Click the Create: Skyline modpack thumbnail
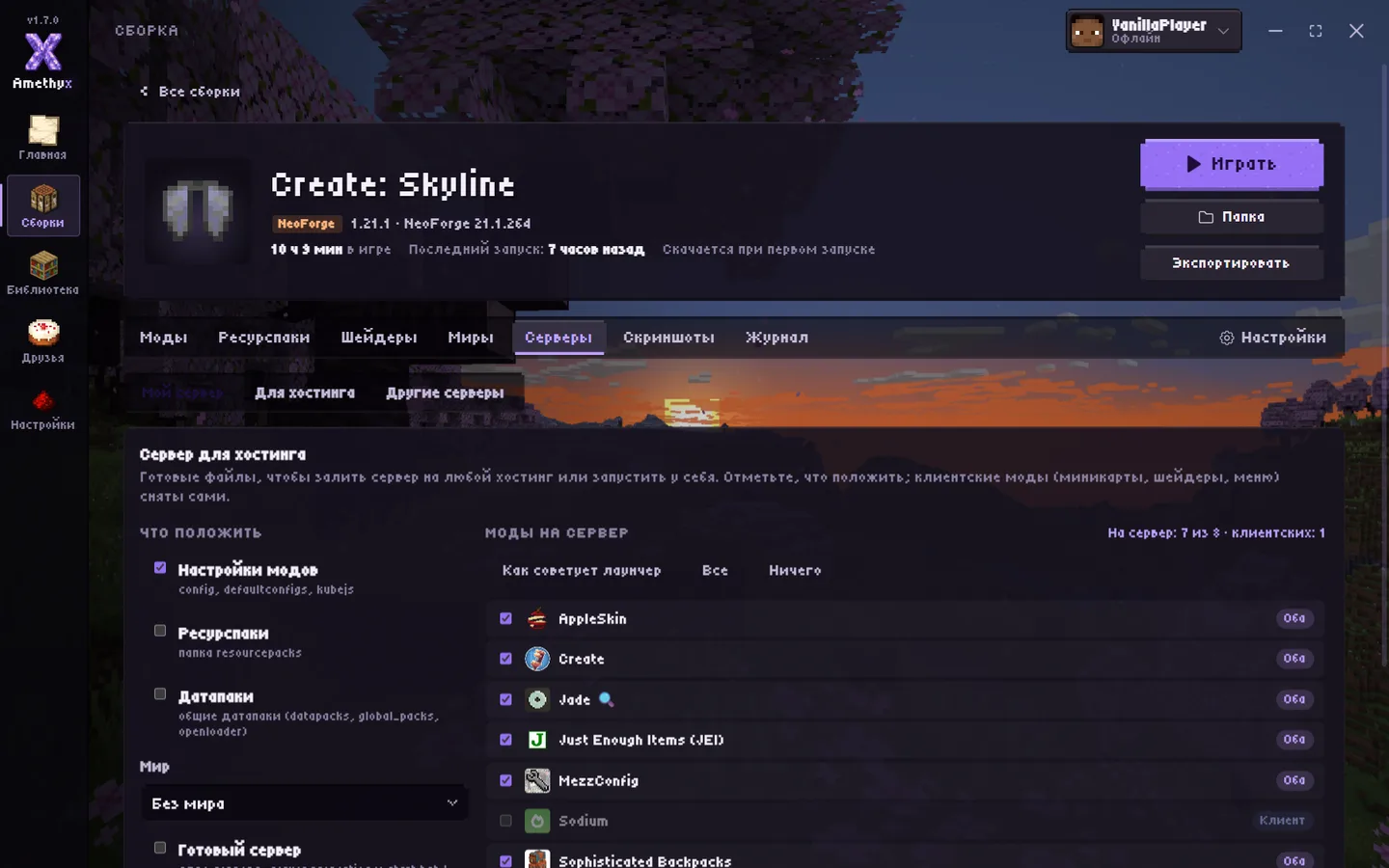The height and width of the screenshot is (868, 1389). (x=198, y=210)
